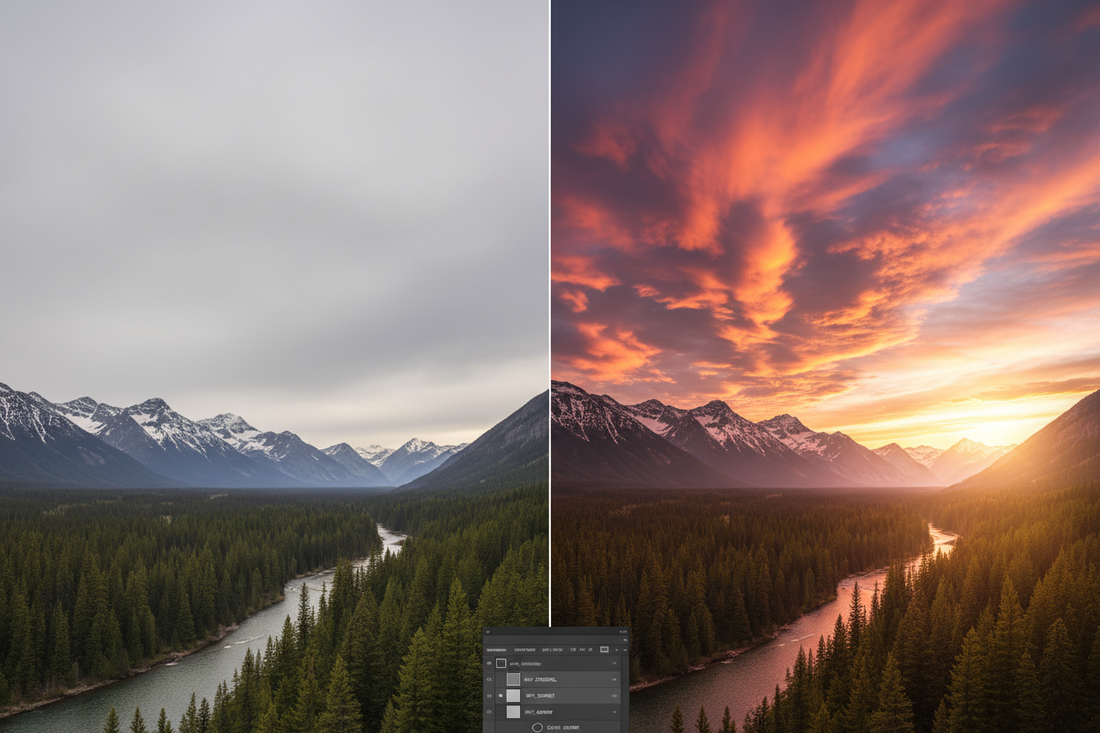Screen dimensions: 1100x733
Task: Switch to the first tab in panel header
Action: (497, 649)
